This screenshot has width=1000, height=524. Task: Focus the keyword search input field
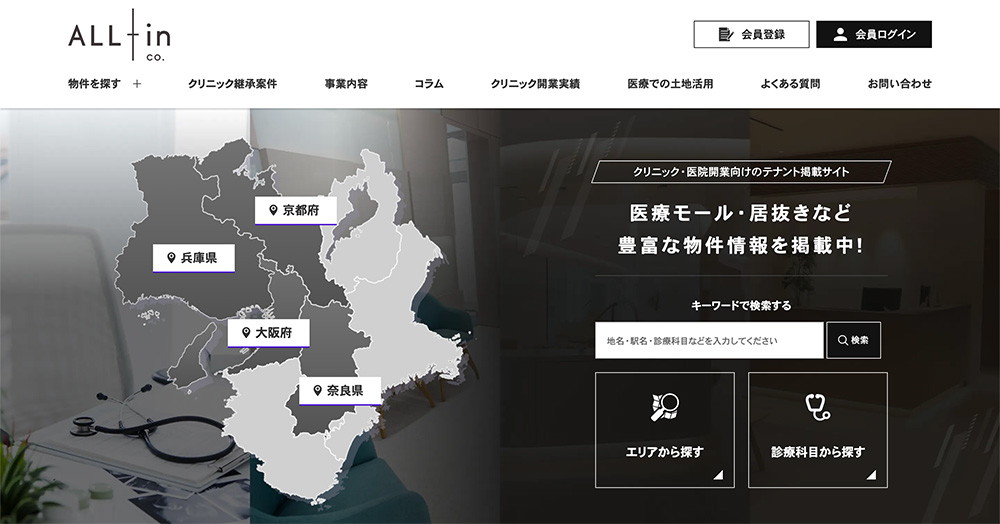[709, 340]
